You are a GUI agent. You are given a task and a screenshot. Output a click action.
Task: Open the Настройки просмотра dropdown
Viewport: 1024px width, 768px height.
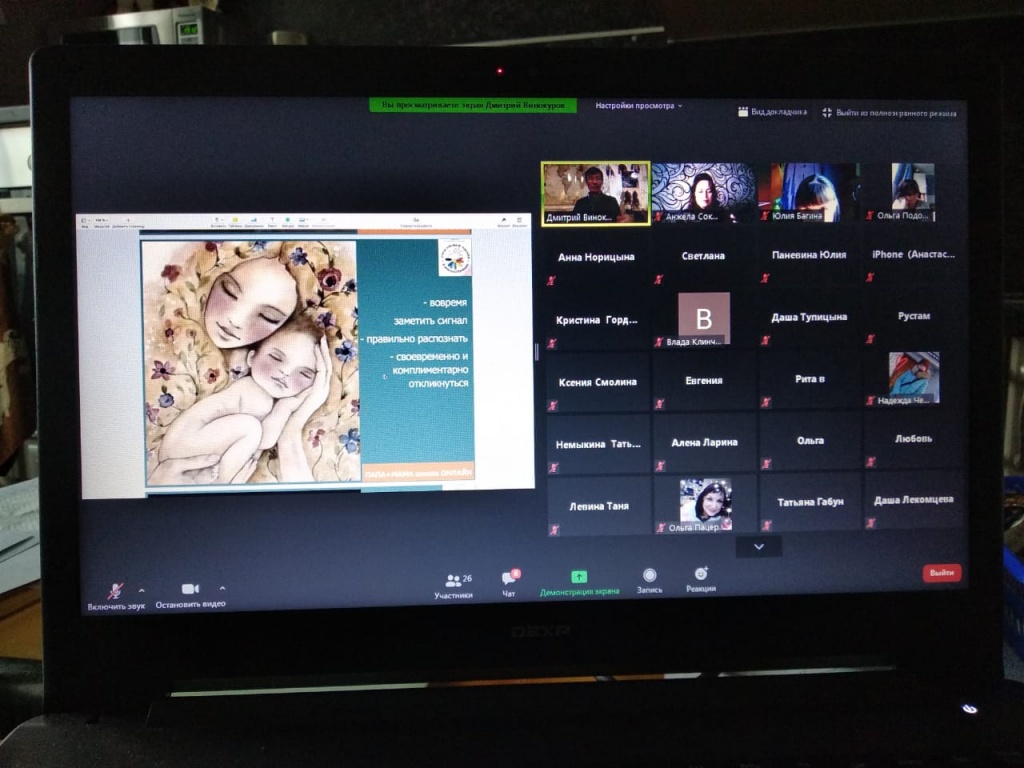click(x=638, y=105)
